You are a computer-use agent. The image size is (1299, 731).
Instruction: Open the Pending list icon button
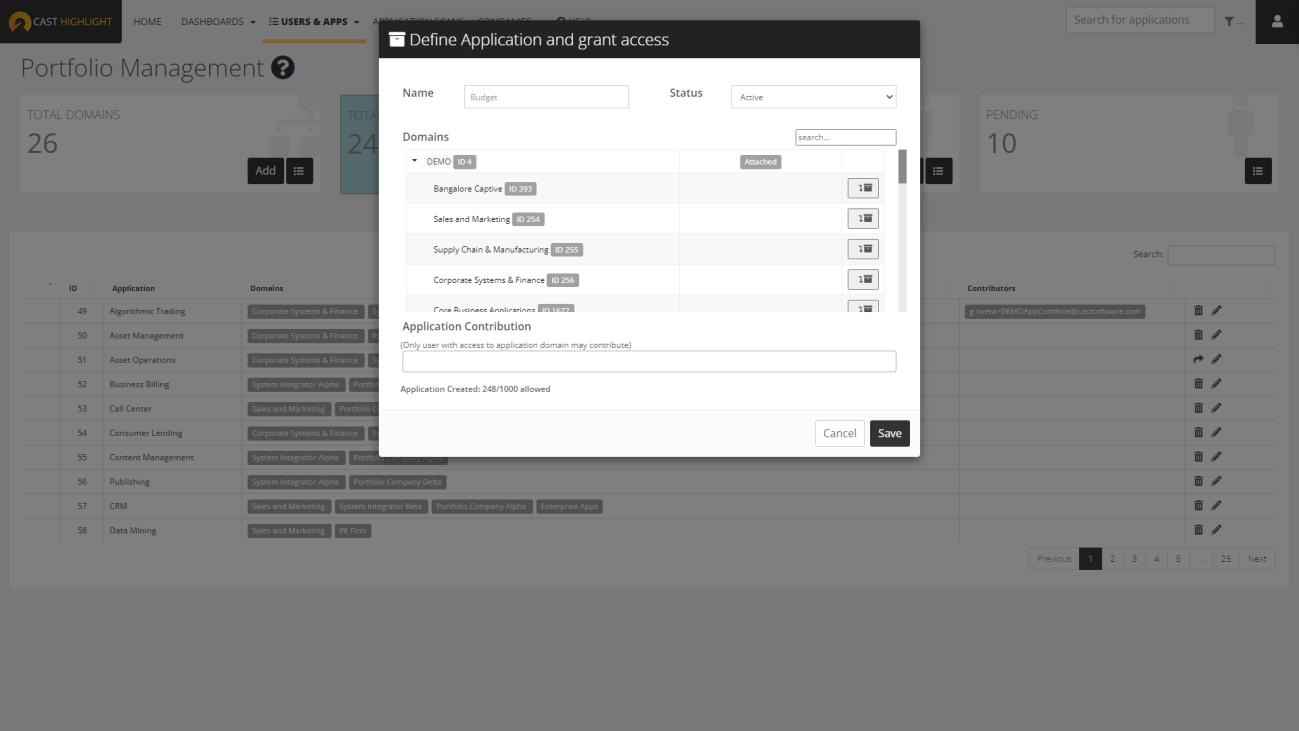1257,171
